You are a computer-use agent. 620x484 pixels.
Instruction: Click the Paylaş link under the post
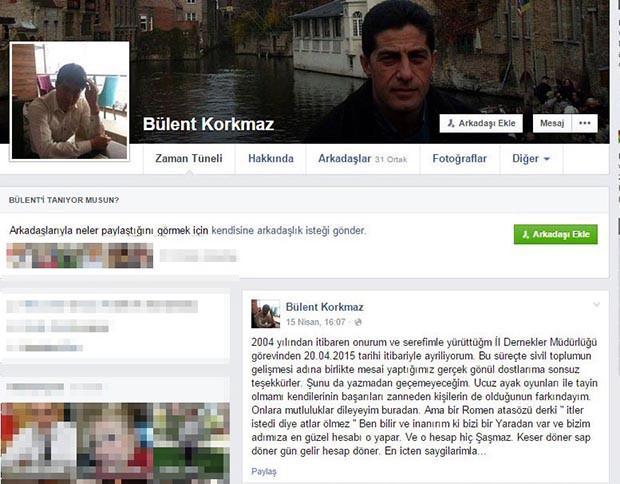point(264,471)
